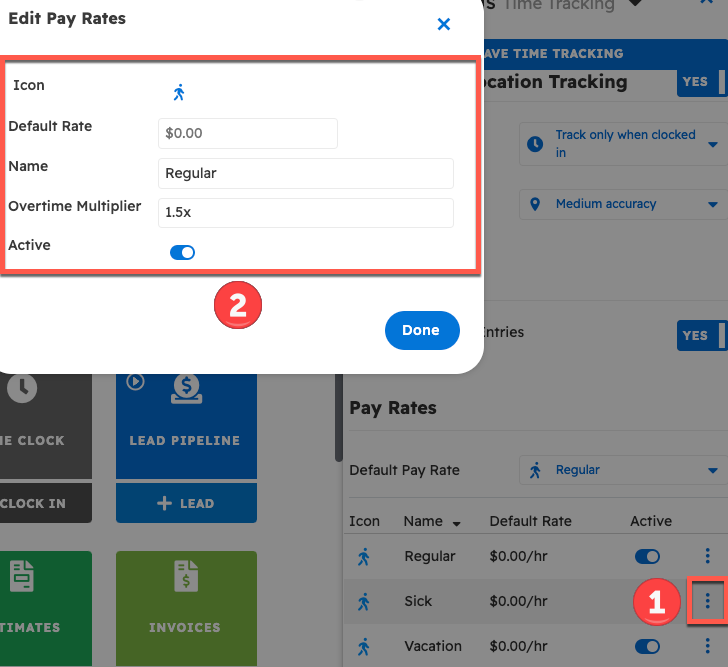
Task: Disable the Active switch for the Vacation pay rate
Action: [x=647, y=646]
